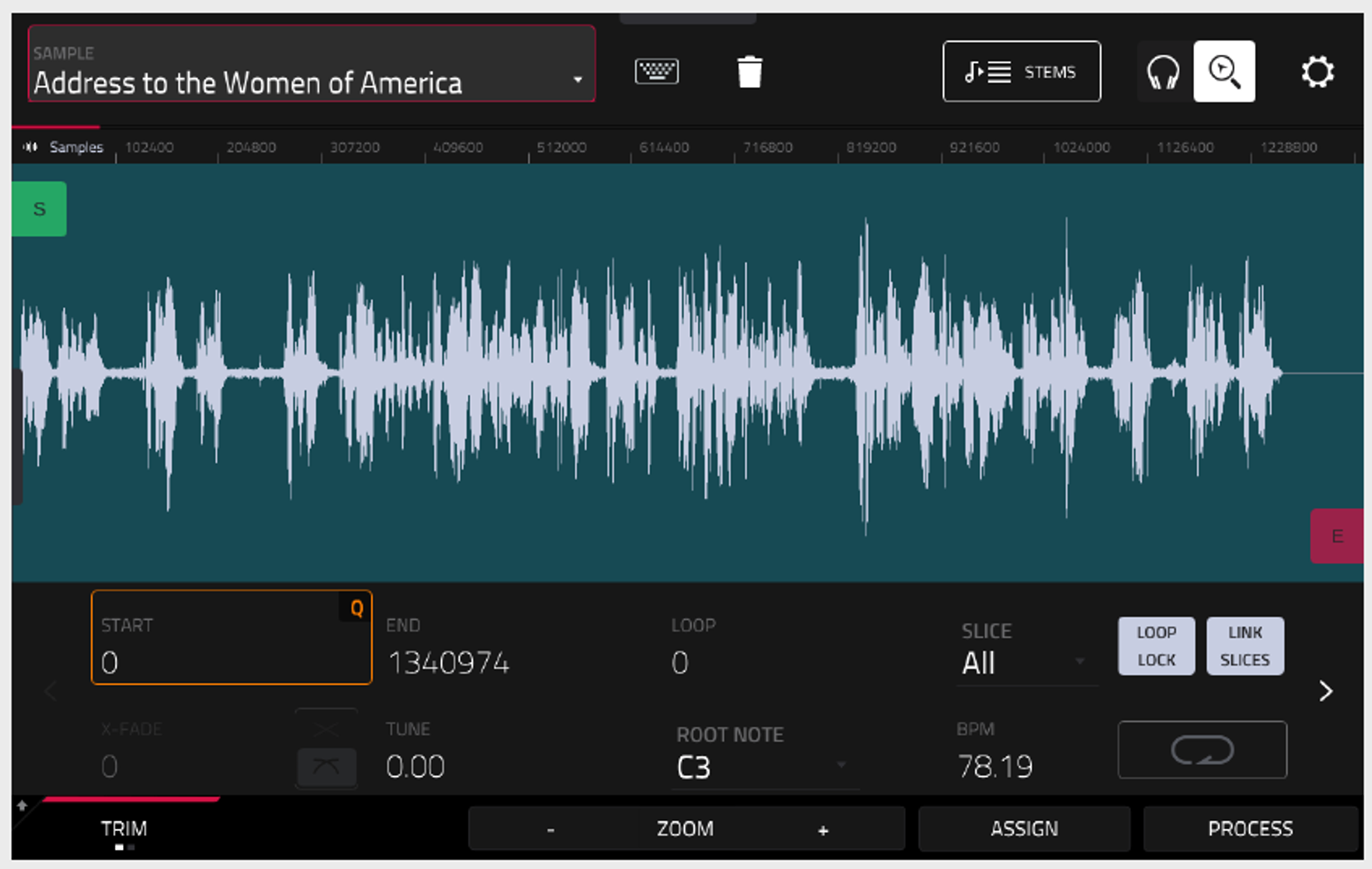Toggle the loop playback button

(x=1202, y=750)
